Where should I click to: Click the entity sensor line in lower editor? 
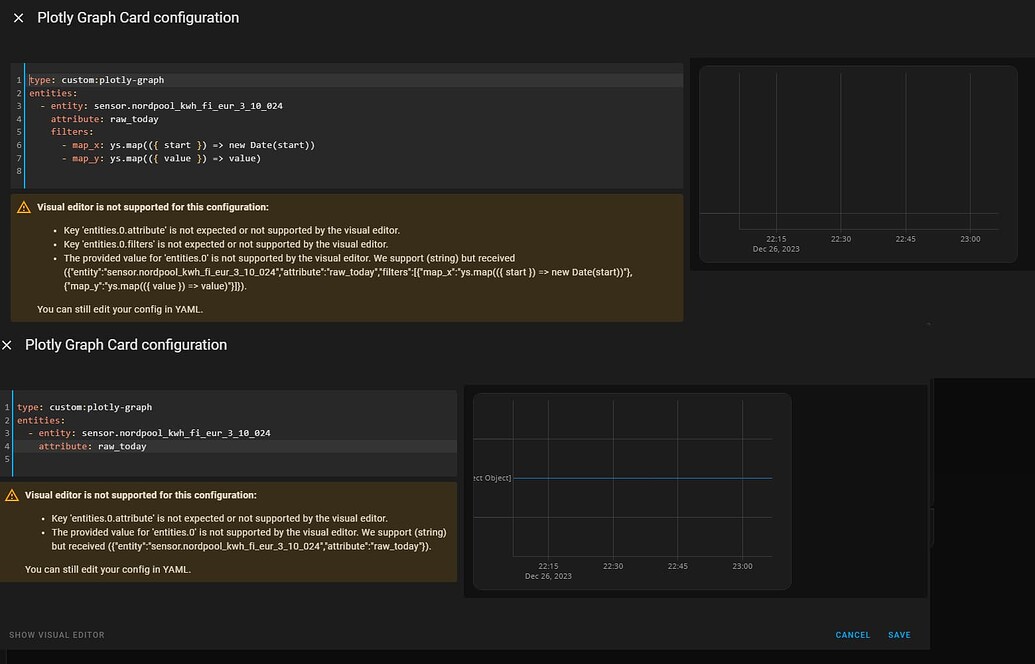(149, 433)
